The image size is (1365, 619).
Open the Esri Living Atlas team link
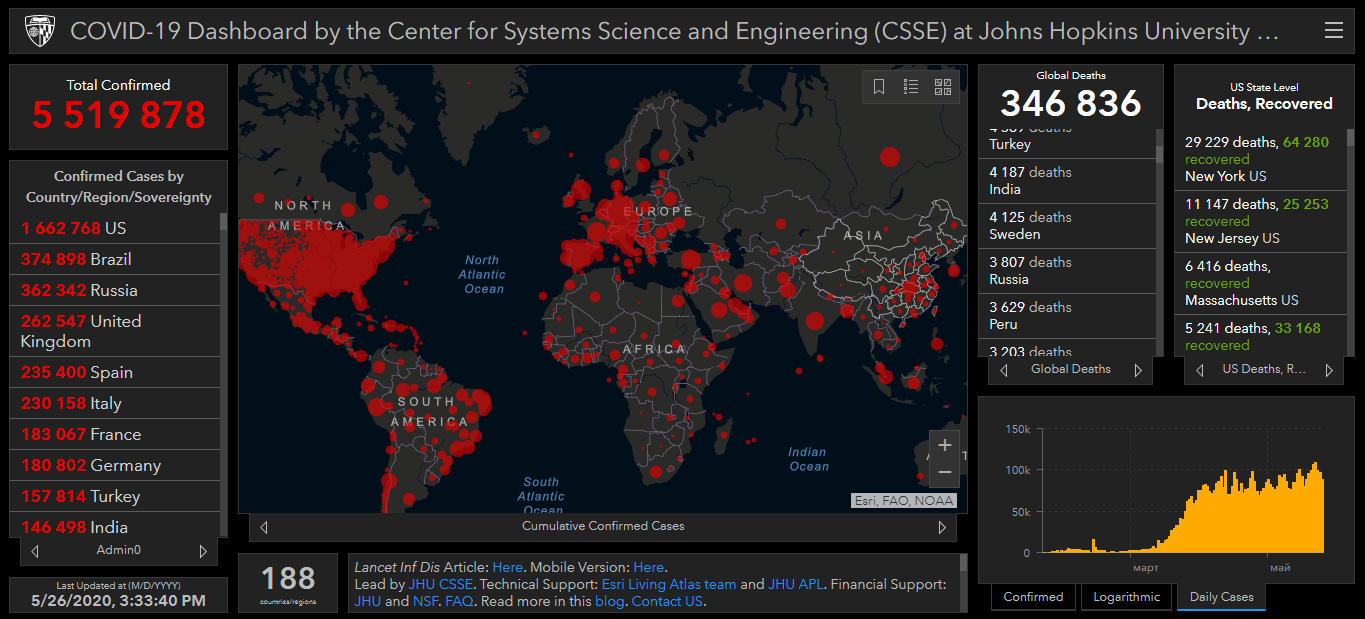[669, 584]
